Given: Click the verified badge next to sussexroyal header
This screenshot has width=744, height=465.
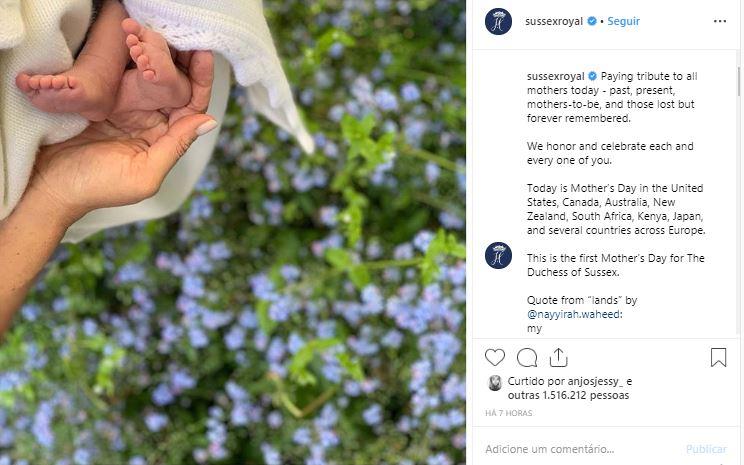Looking at the screenshot, I should click(592, 21).
